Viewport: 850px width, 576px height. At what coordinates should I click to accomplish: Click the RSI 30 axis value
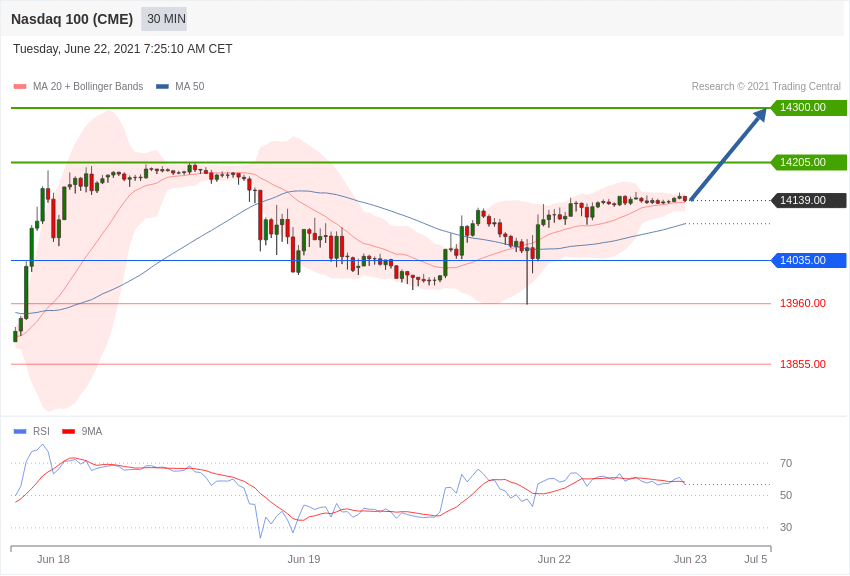tap(786, 527)
